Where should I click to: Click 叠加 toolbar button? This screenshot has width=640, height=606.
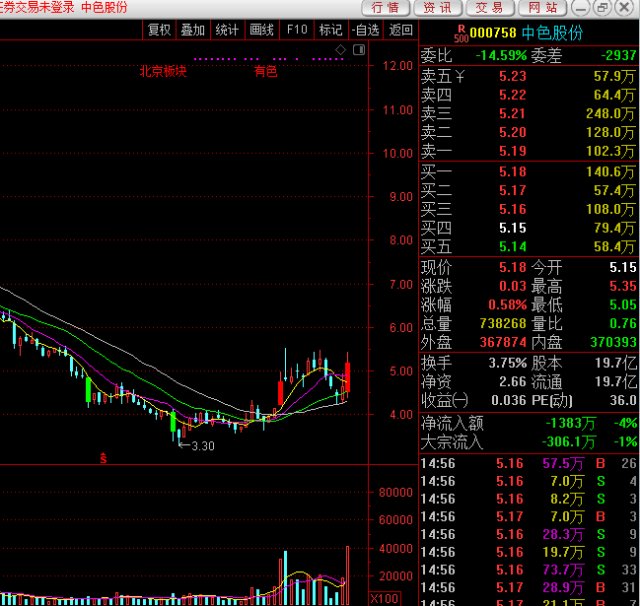tap(193, 30)
